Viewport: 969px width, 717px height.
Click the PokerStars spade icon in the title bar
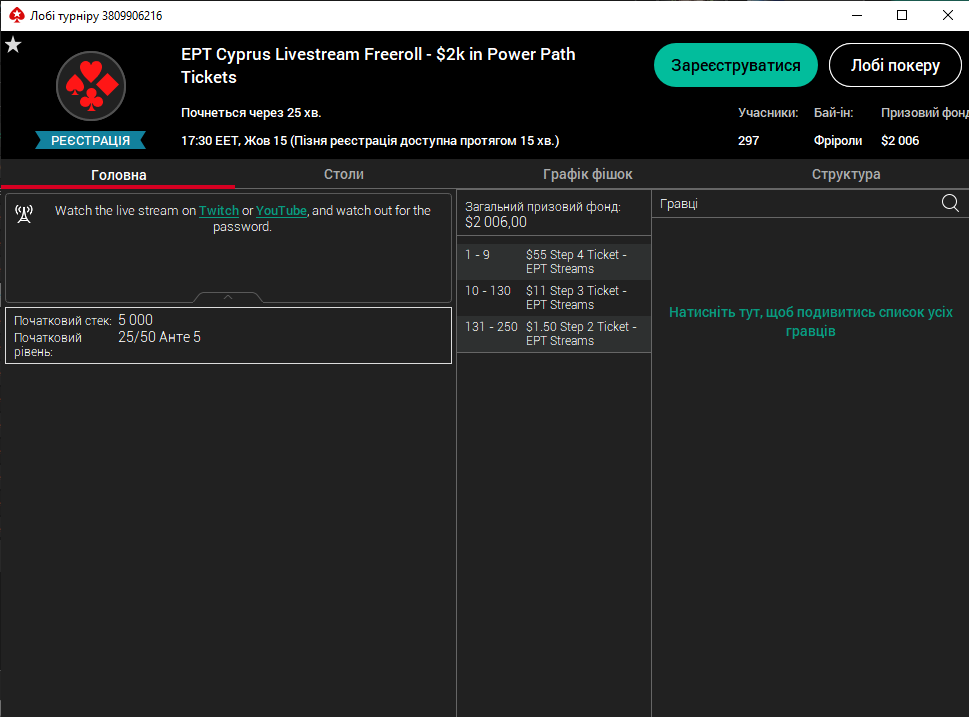(x=17, y=15)
